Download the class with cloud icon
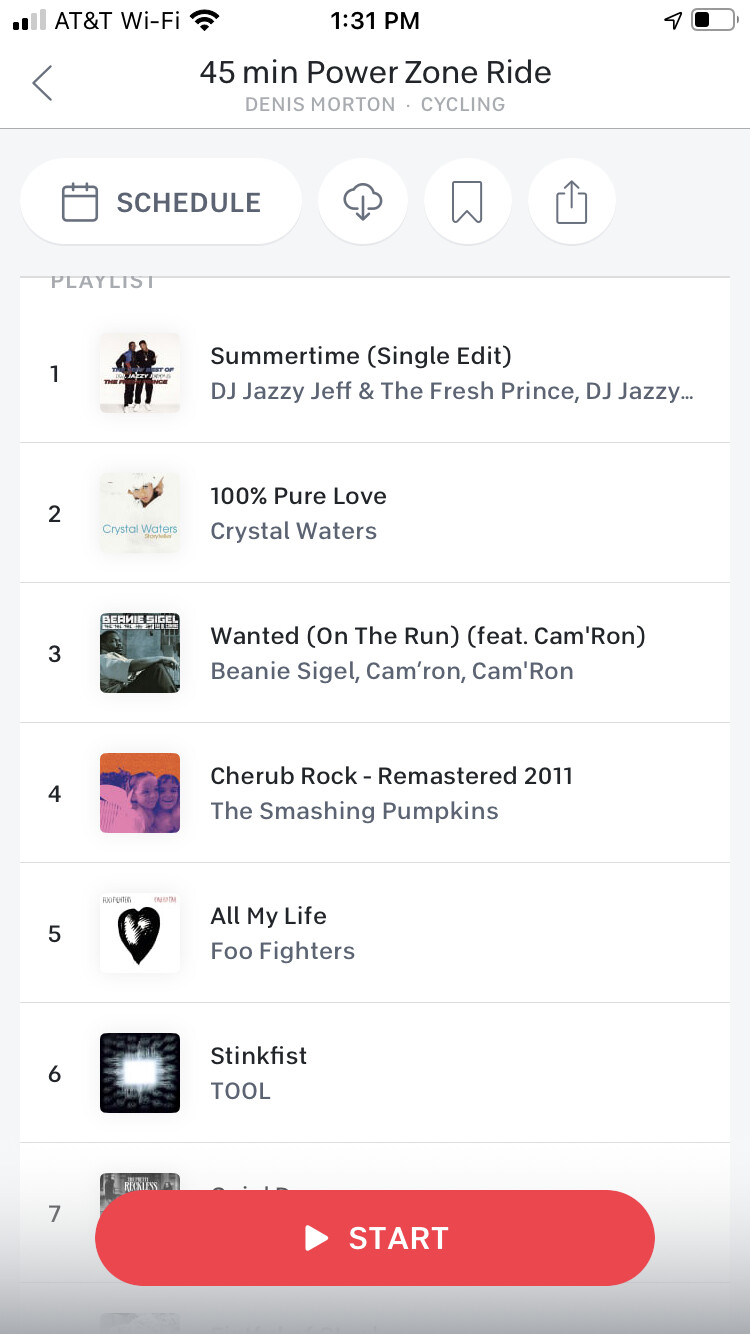This screenshot has width=750, height=1334. point(362,202)
